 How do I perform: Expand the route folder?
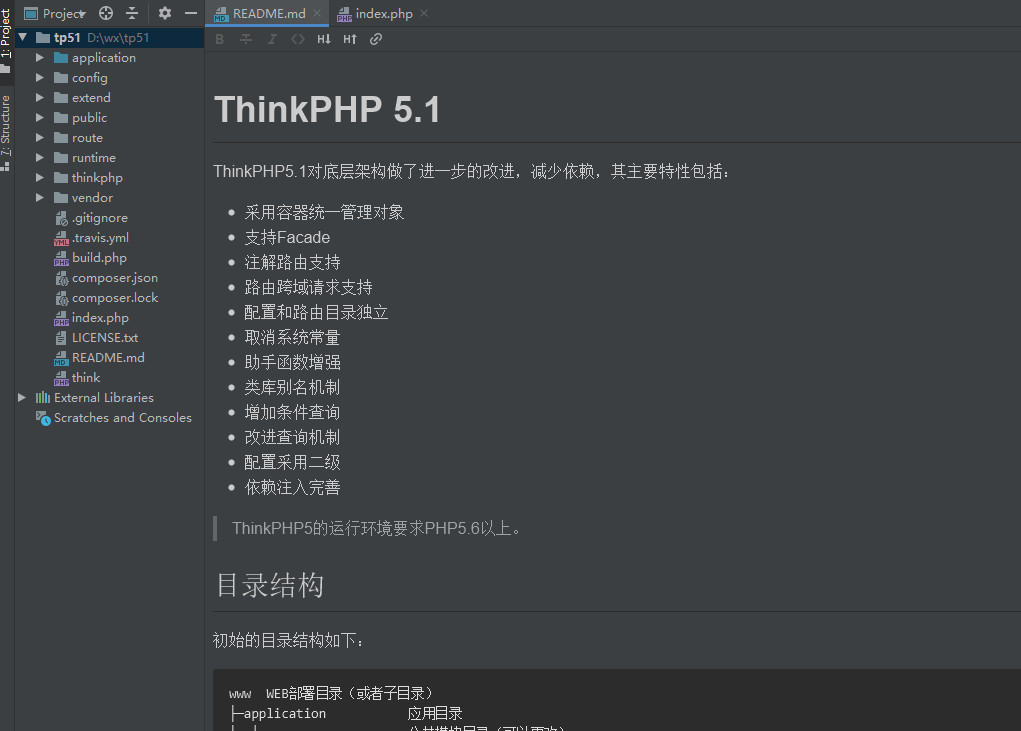pos(40,138)
